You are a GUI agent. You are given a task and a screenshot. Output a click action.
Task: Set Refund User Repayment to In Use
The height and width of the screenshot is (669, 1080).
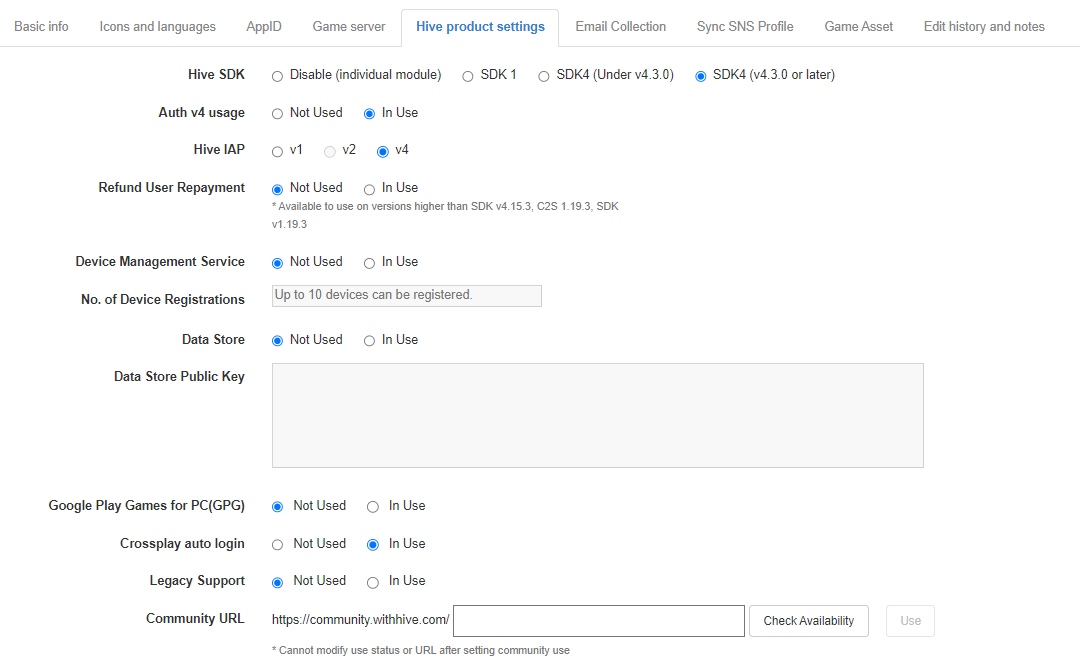point(369,189)
